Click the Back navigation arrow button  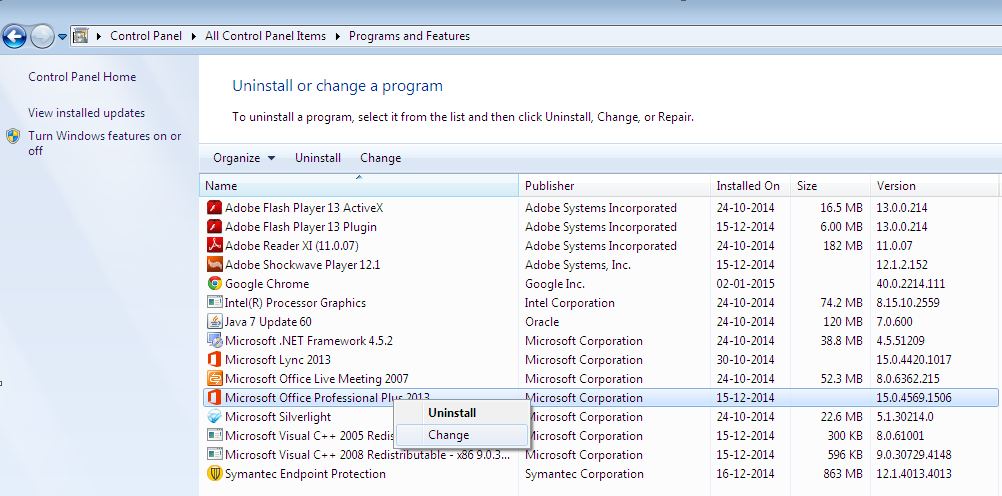pyautogui.click(x=14, y=37)
